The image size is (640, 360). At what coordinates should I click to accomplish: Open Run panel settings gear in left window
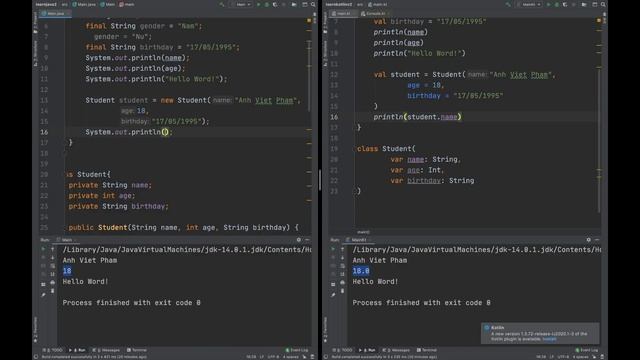299,240
